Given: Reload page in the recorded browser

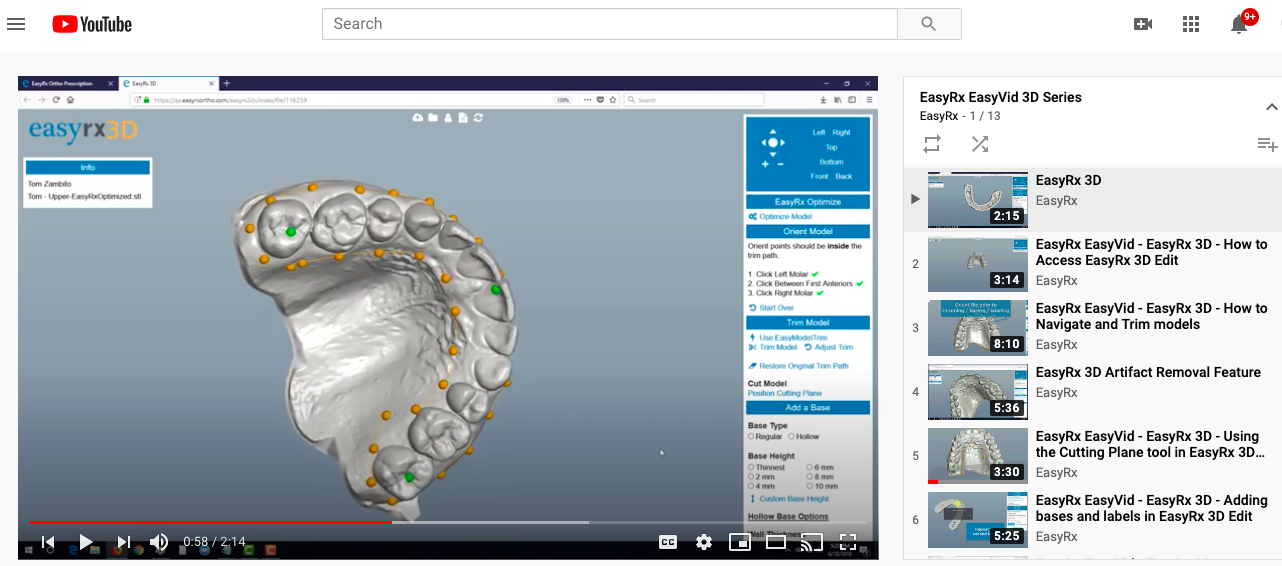Looking at the screenshot, I should pos(56,99).
